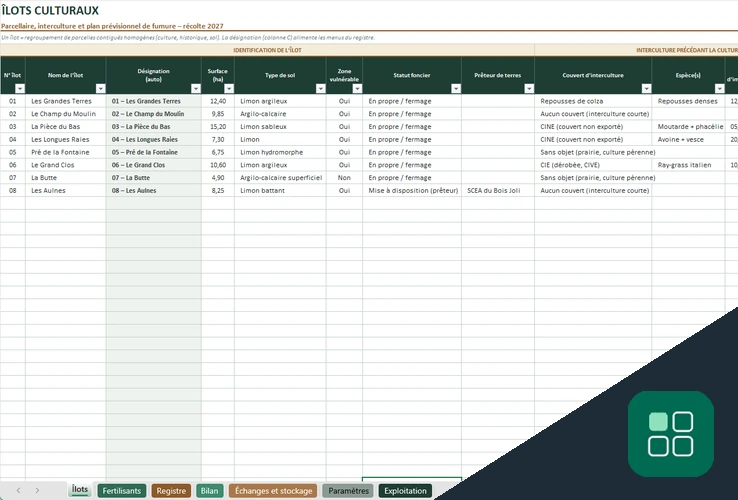Select designation '06 – Le Grand Clos'
Screen dimensions: 738x500
point(154,165)
